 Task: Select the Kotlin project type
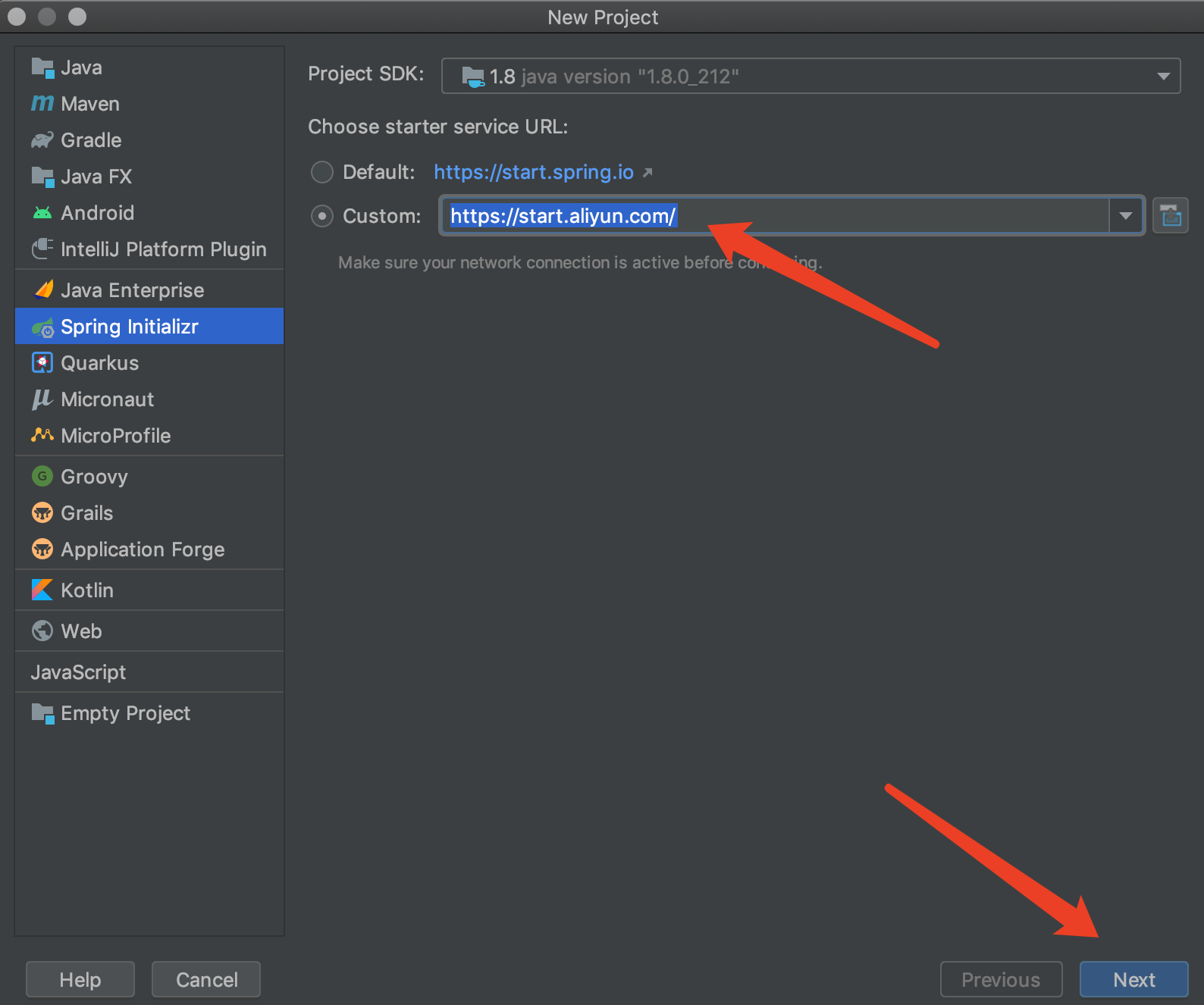(149, 590)
